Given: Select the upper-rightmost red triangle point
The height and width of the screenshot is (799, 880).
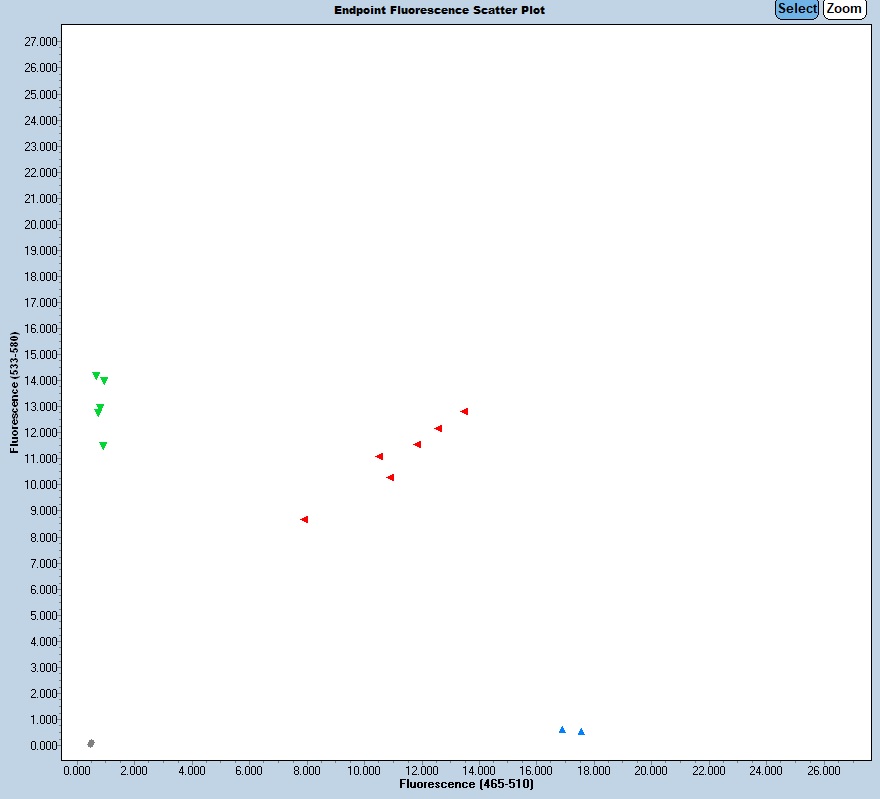Looking at the screenshot, I should 464,412.
